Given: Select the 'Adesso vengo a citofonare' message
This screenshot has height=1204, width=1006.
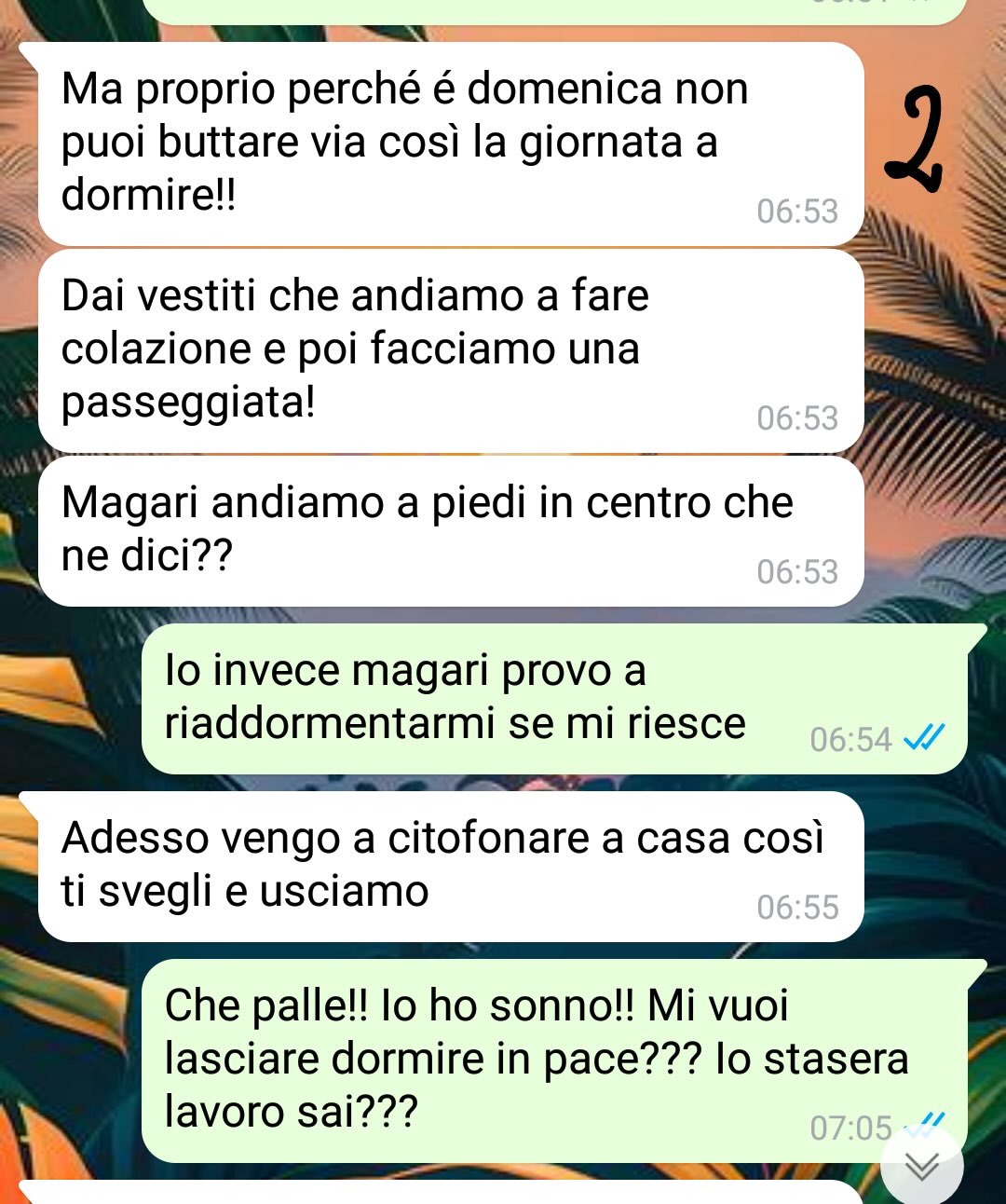Looking at the screenshot, I should [x=451, y=867].
